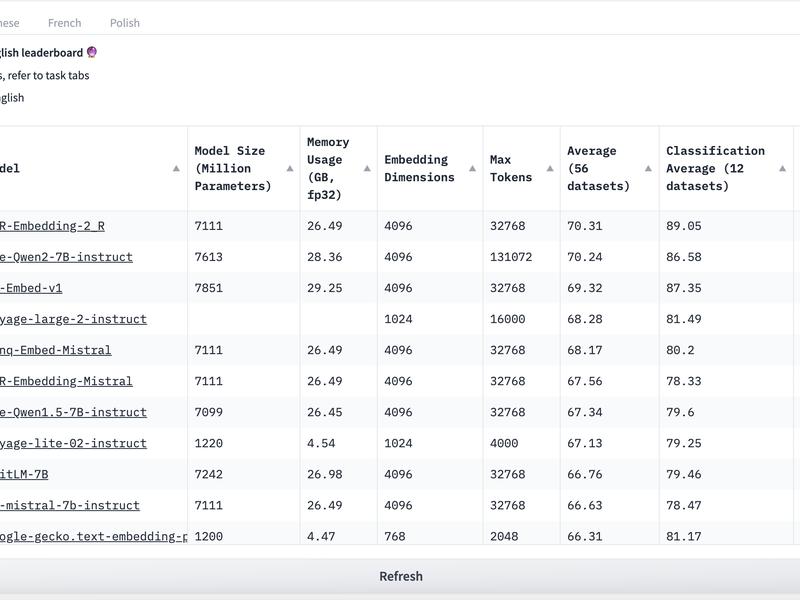This screenshot has height=600, width=800.
Task: Select the model size 7242 cell
Action: coord(243,474)
